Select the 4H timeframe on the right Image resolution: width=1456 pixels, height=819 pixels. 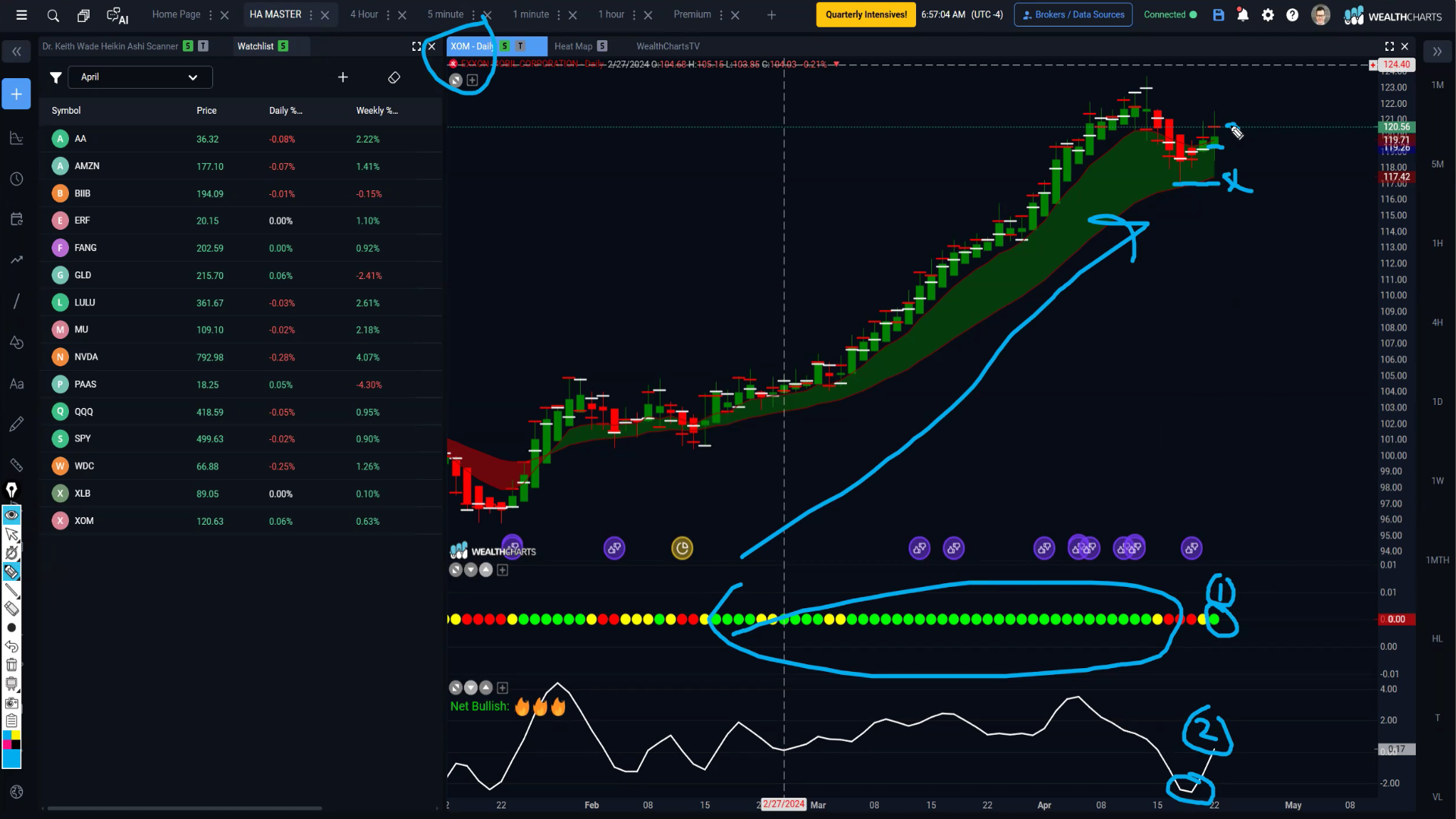[x=1437, y=323]
